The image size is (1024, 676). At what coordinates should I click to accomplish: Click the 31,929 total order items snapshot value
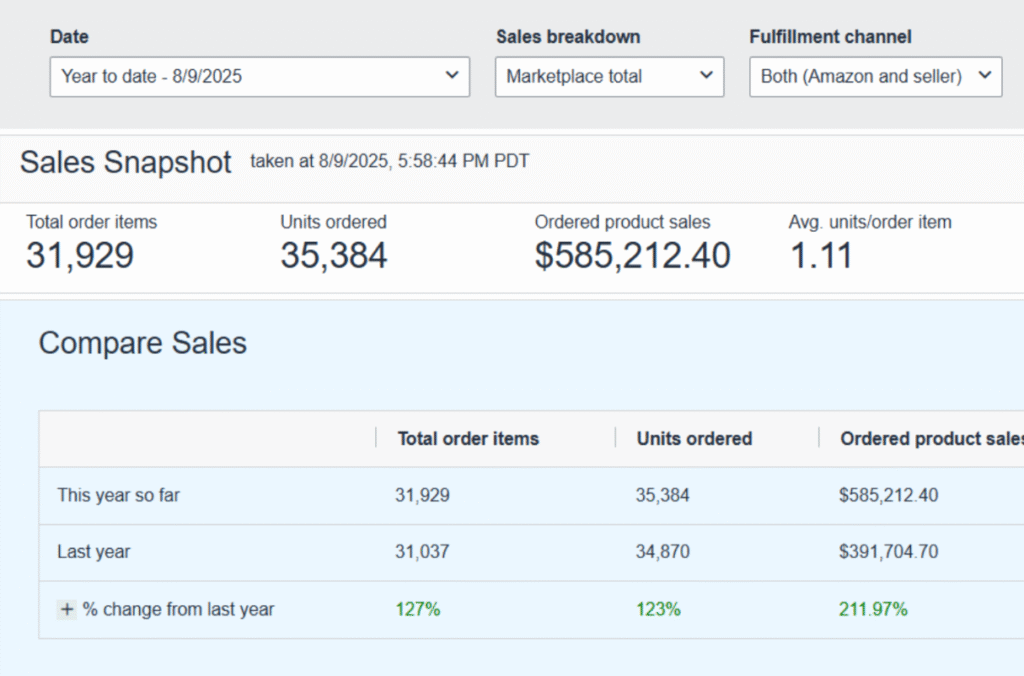80,256
